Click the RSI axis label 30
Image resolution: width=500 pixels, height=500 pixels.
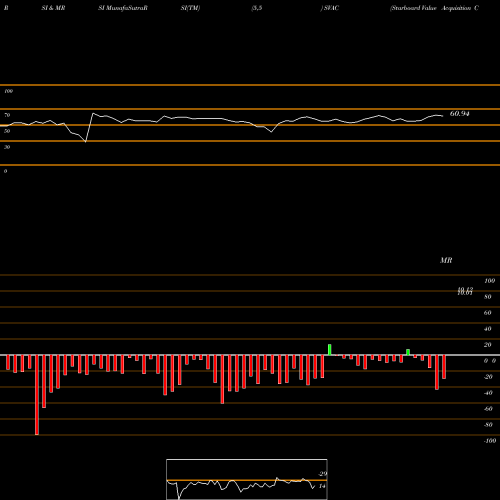pos(7,147)
